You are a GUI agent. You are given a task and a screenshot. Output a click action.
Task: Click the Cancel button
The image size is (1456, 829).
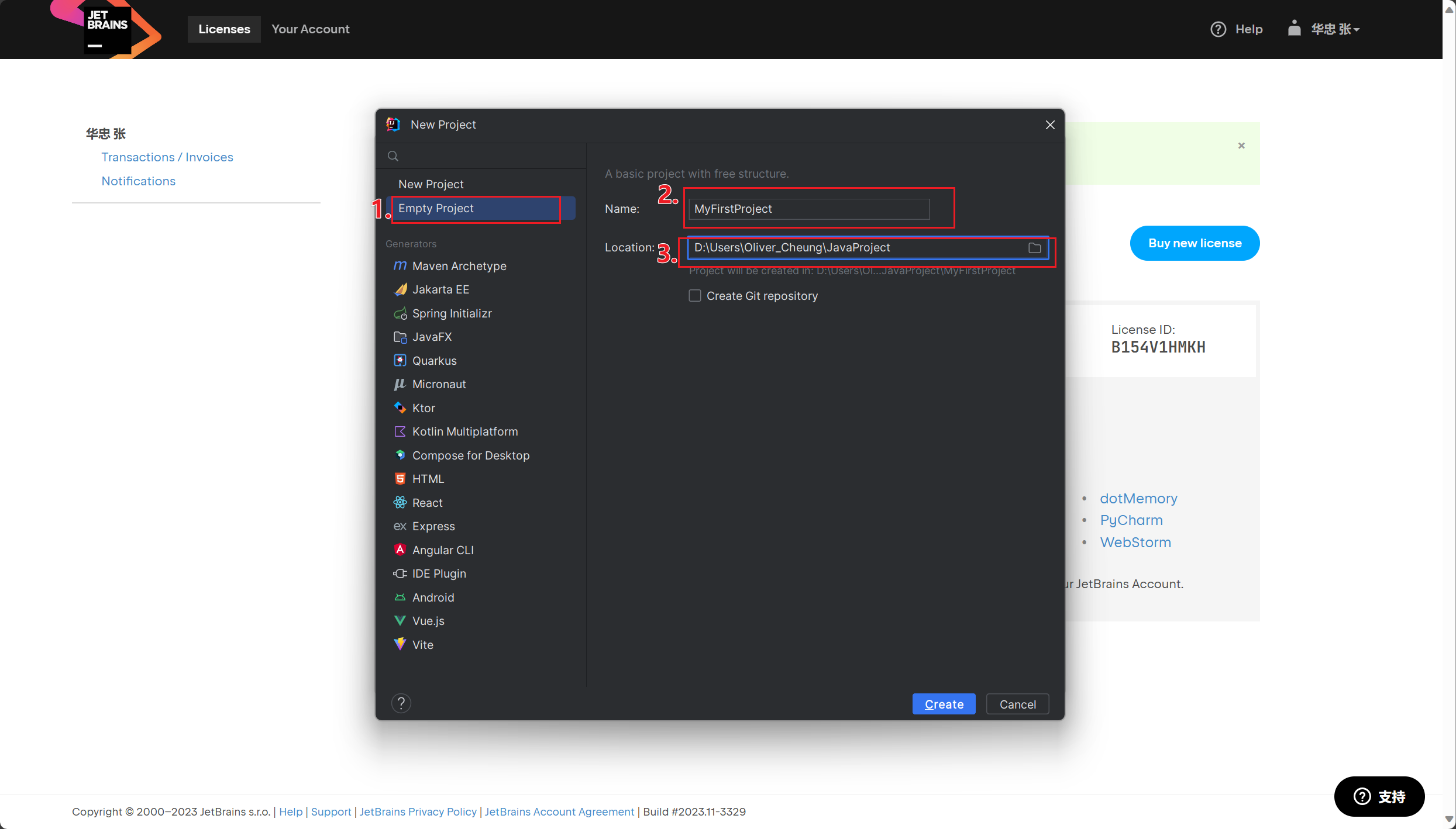[x=1017, y=704]
